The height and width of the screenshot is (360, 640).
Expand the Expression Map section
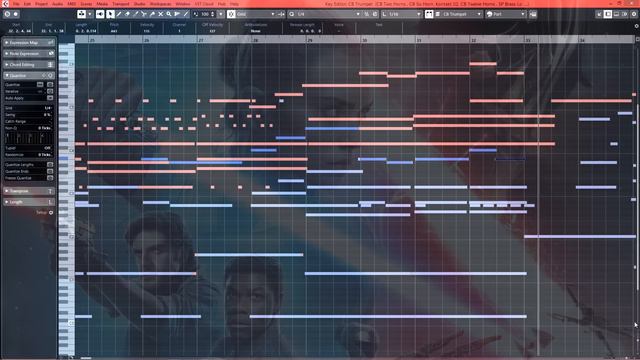pos(29,42)
